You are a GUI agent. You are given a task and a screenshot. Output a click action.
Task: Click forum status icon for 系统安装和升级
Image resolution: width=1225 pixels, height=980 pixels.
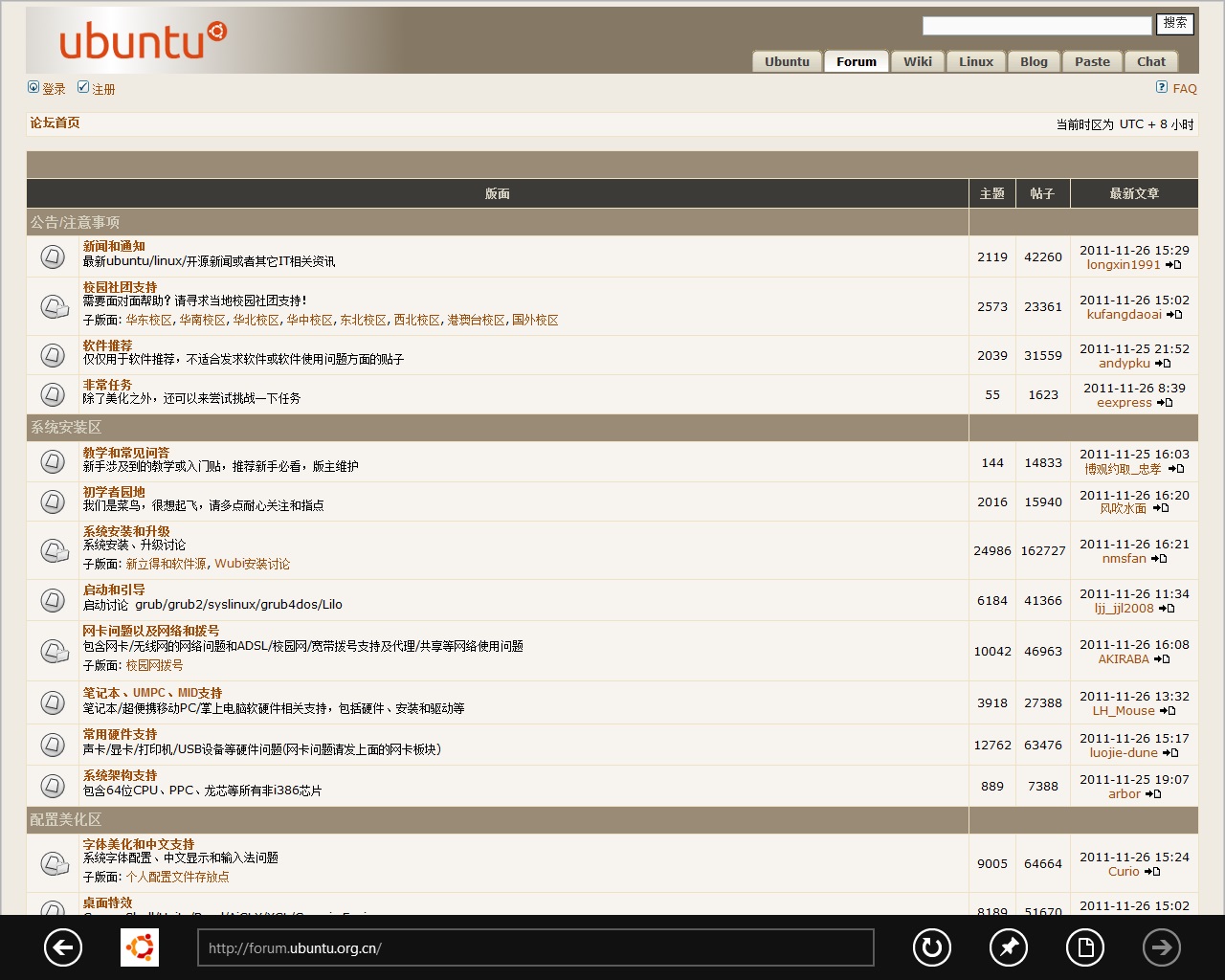55,550
